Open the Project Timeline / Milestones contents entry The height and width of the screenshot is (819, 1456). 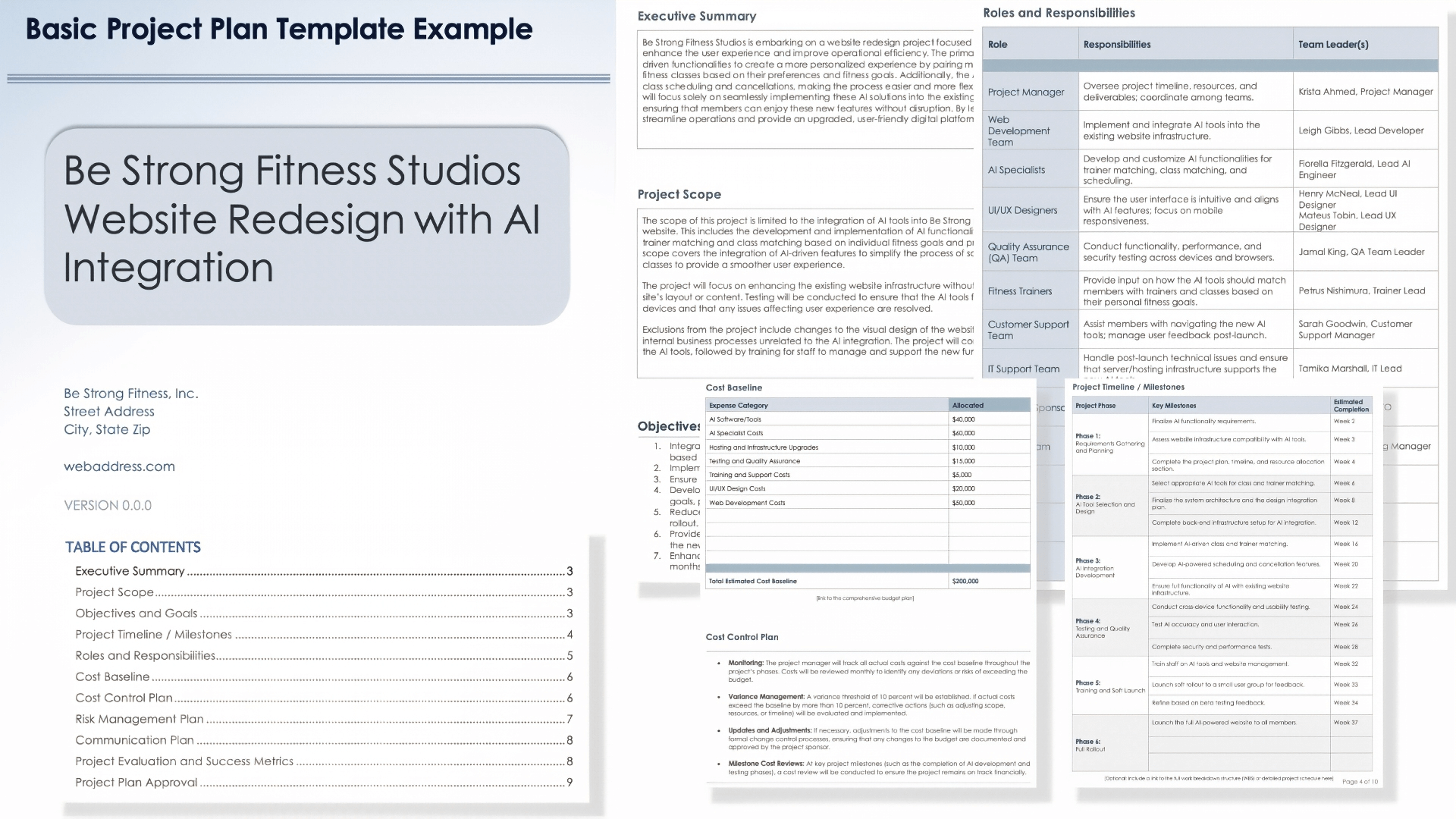coord(324,635)
